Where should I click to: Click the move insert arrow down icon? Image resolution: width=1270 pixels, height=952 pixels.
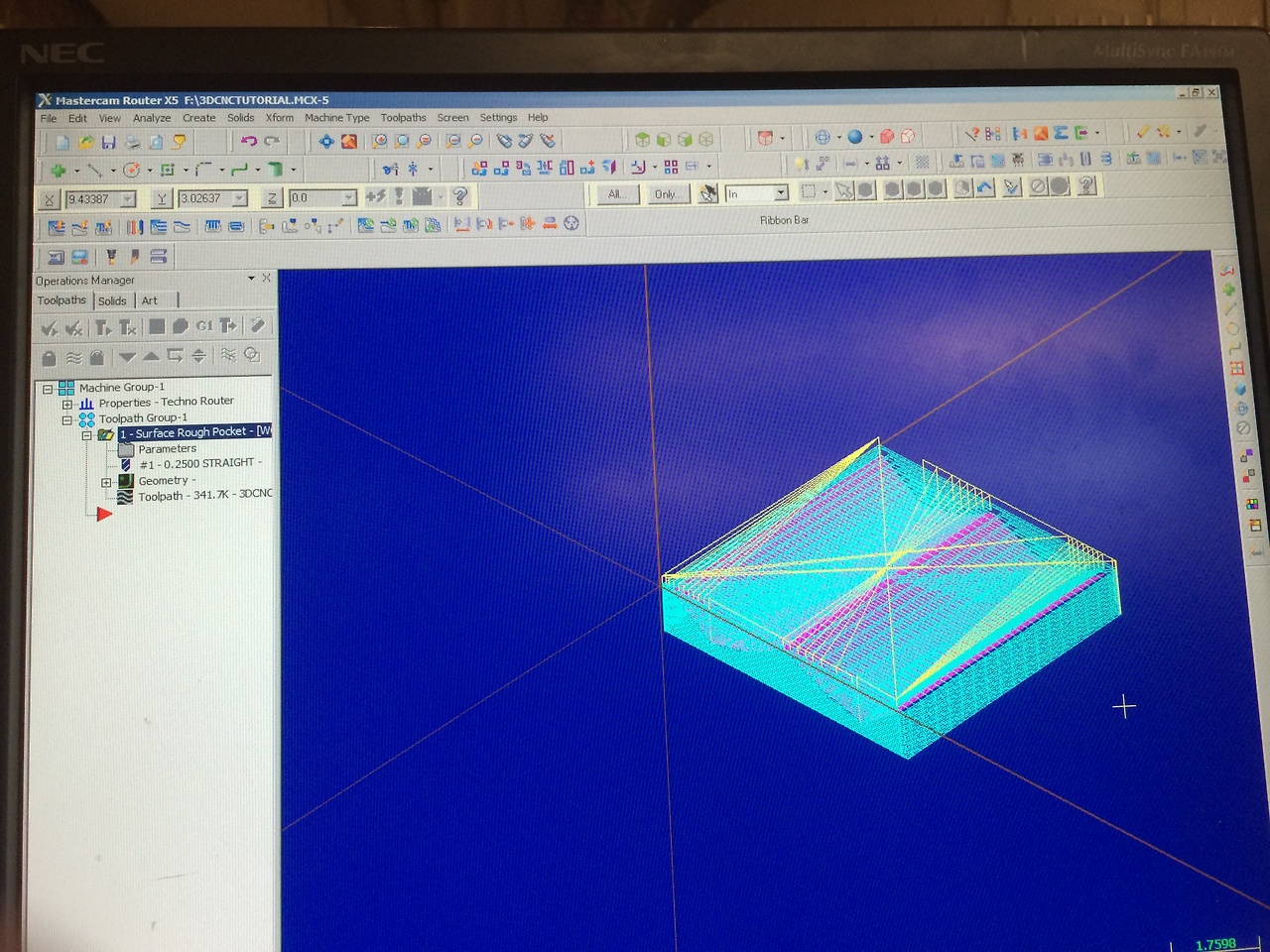[127, 356]
